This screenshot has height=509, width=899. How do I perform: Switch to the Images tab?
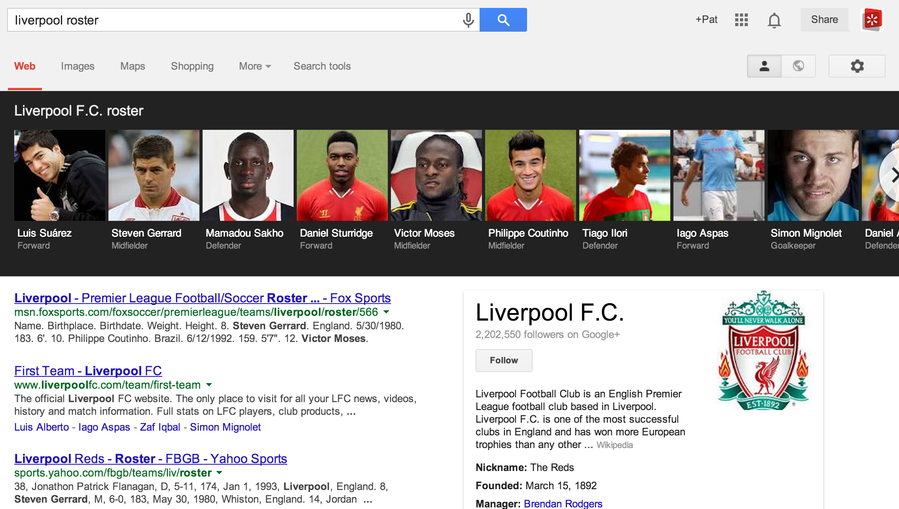[x=77, y=66]
